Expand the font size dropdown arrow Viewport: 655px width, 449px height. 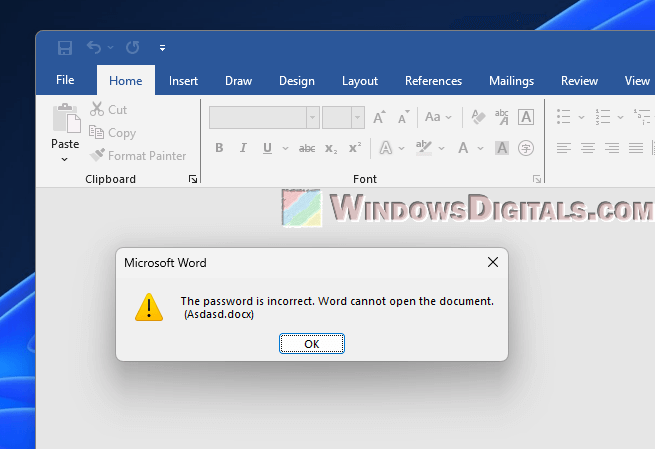click(358, 117)
